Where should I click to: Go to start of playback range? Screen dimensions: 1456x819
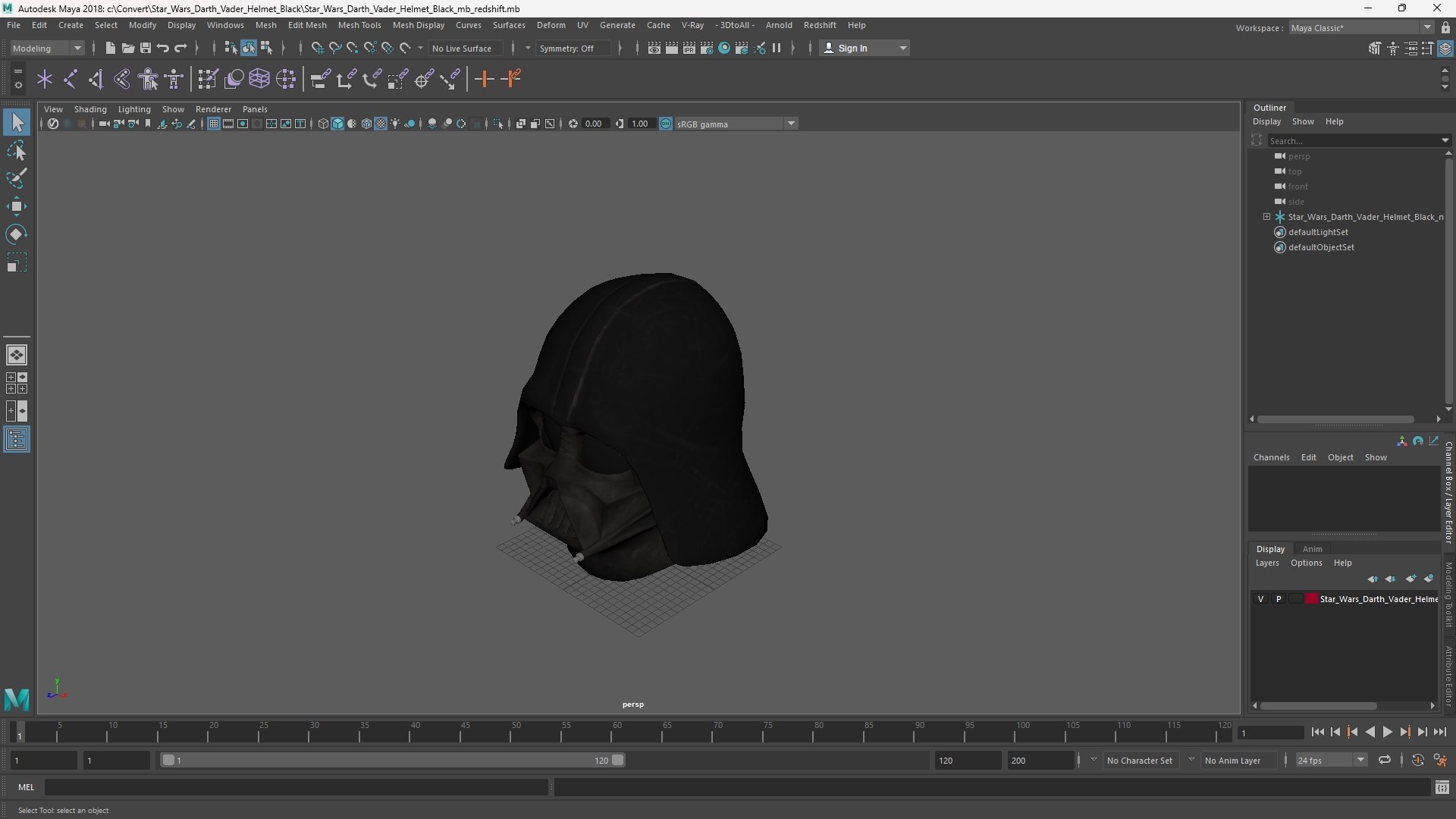coord(1317,732)
